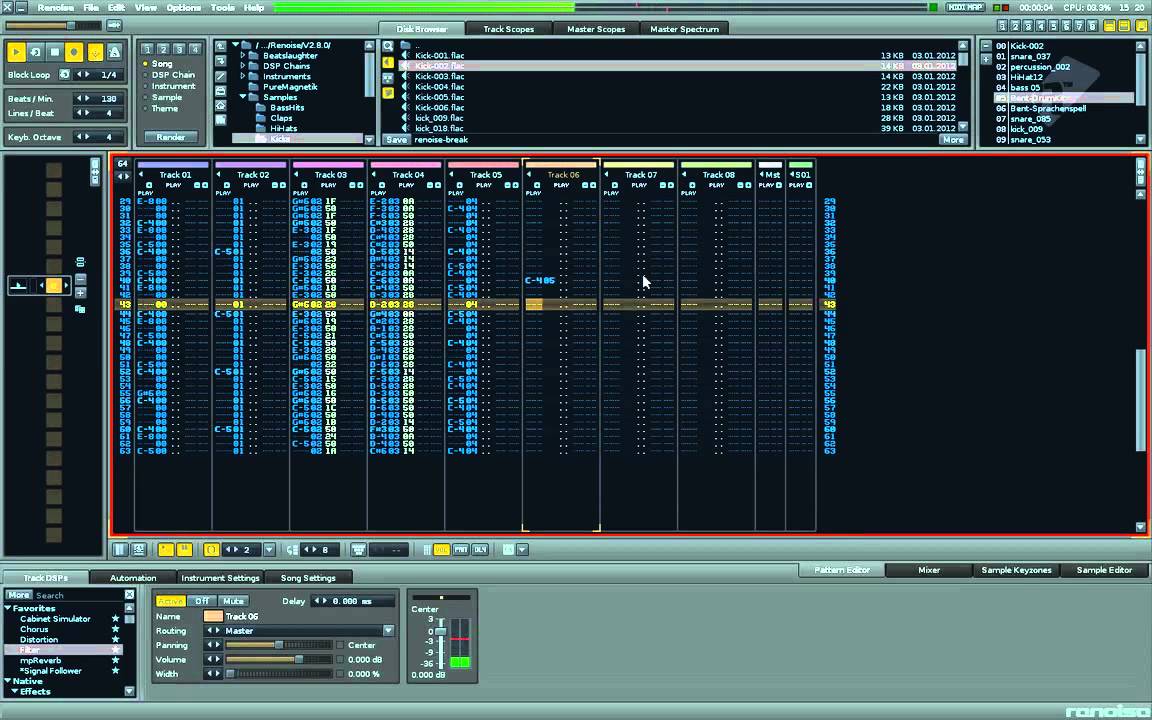This screenshot has width=1152, height=720.
Task: Toggle the metronome button
Action: point(115,53)
